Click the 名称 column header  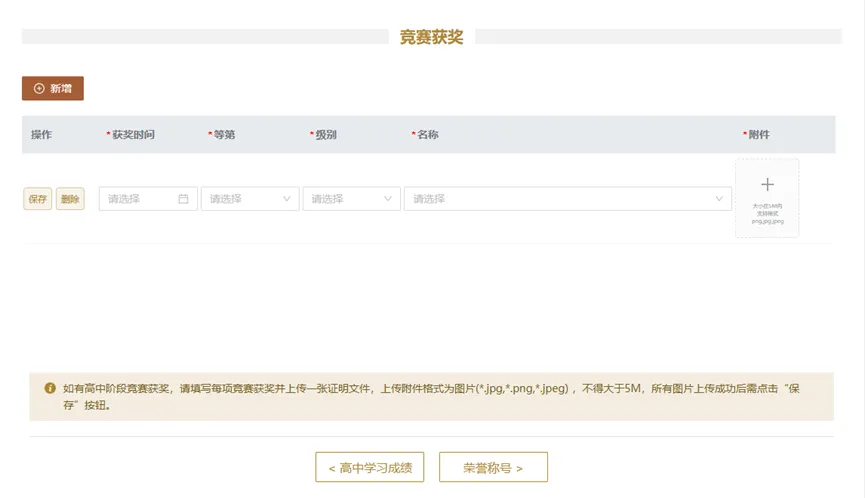[428, 135]
